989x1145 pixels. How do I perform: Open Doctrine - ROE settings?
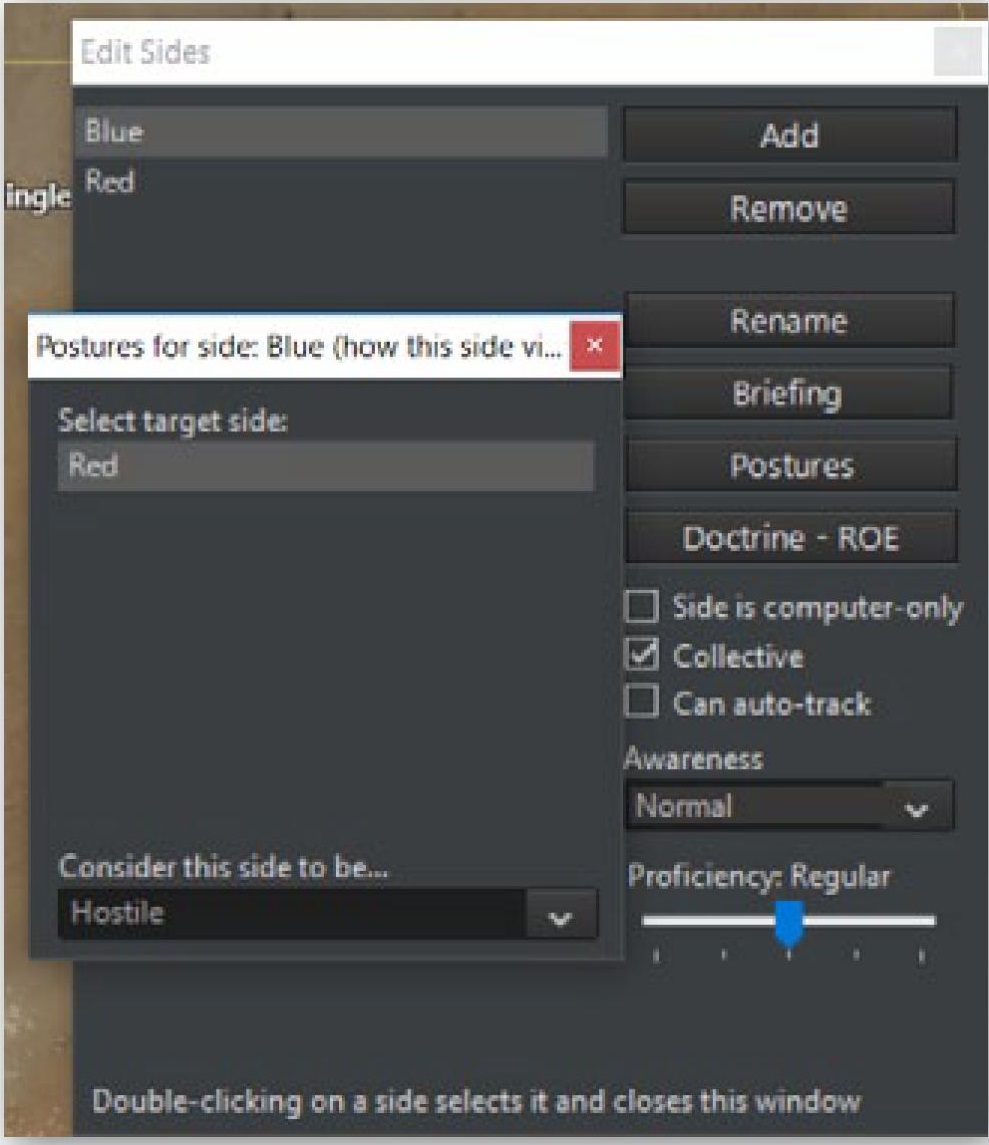791,537
